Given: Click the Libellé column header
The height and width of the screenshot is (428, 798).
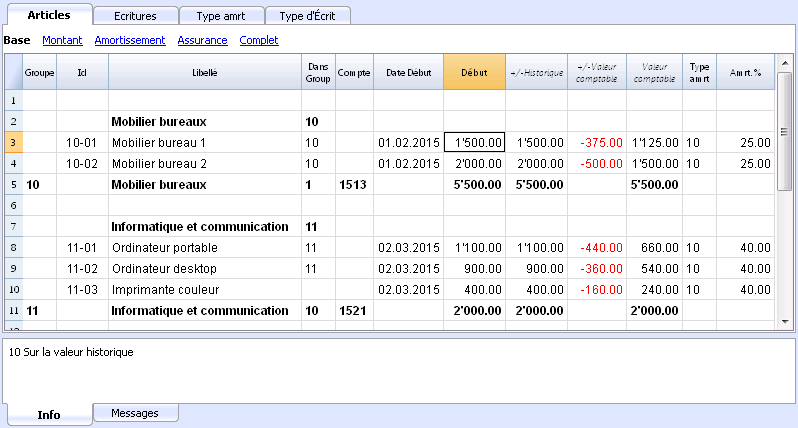Looking at the screenshot, I should [205, 72].
